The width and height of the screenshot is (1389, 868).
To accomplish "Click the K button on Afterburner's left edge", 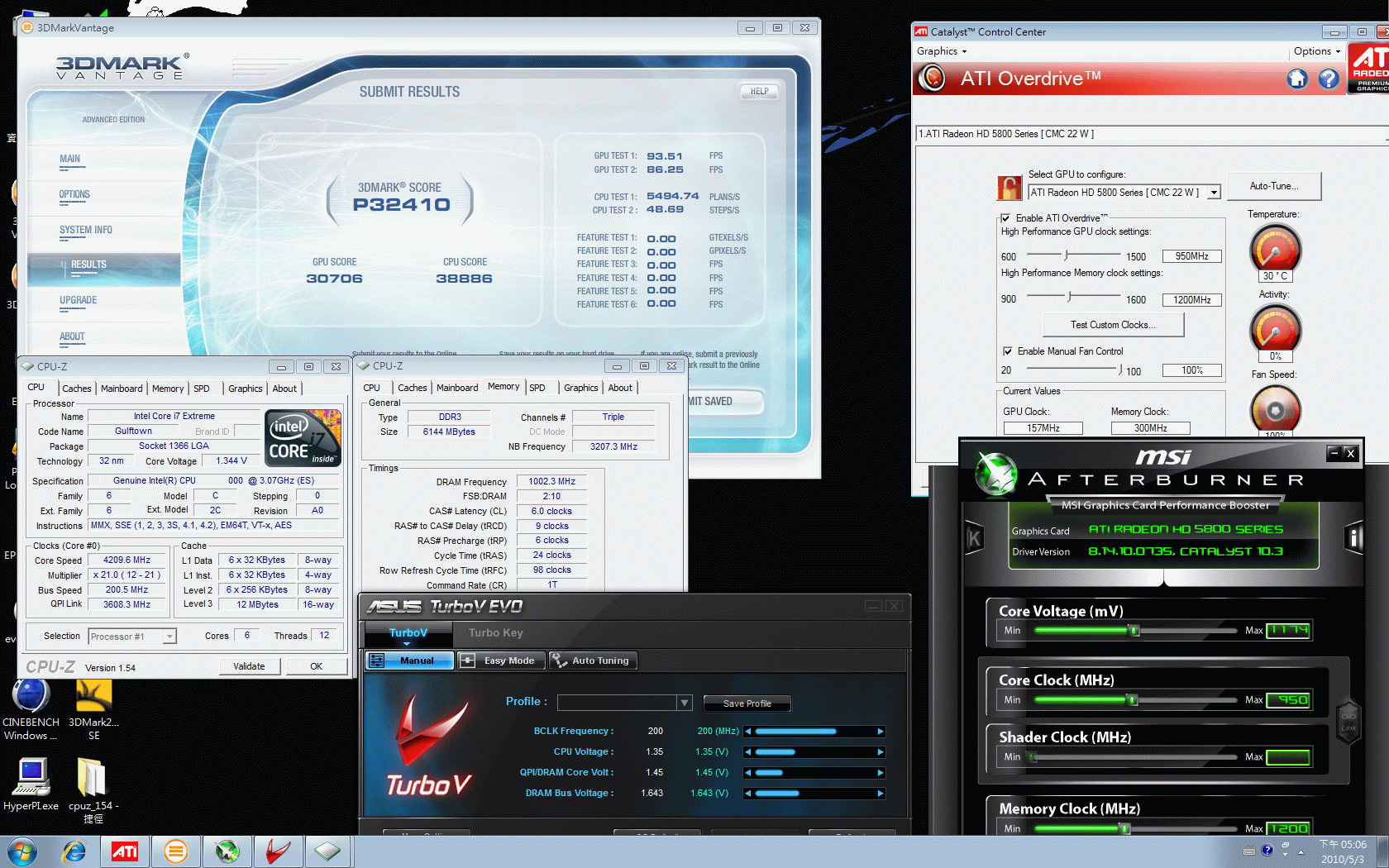I will click(x=974, y=539).
